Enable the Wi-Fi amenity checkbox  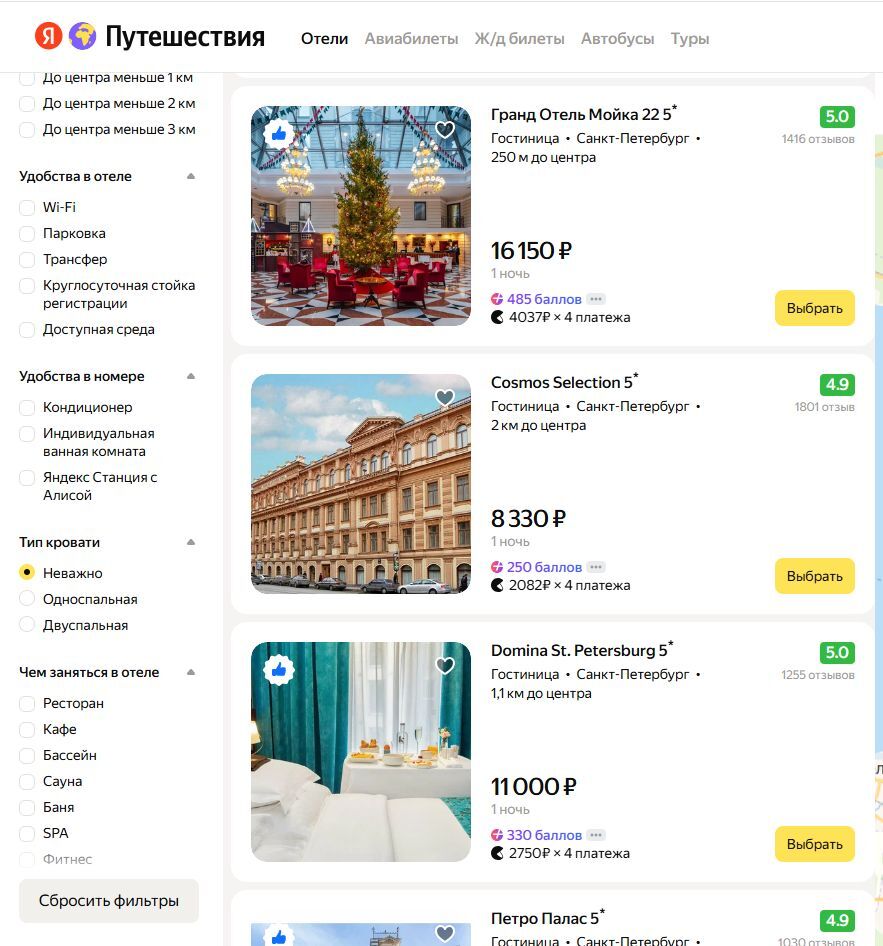click(x=27, y=208)
